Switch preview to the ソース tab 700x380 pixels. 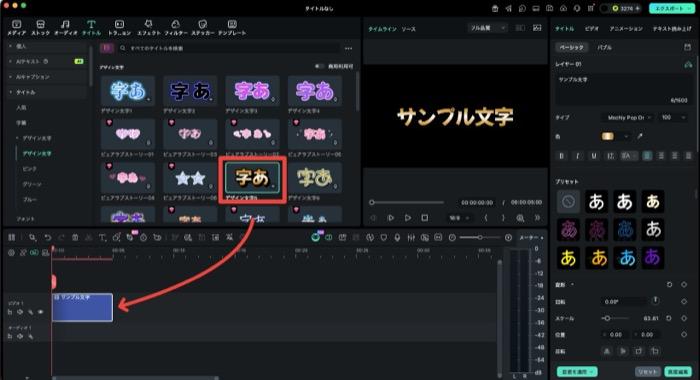coord(408,29)
